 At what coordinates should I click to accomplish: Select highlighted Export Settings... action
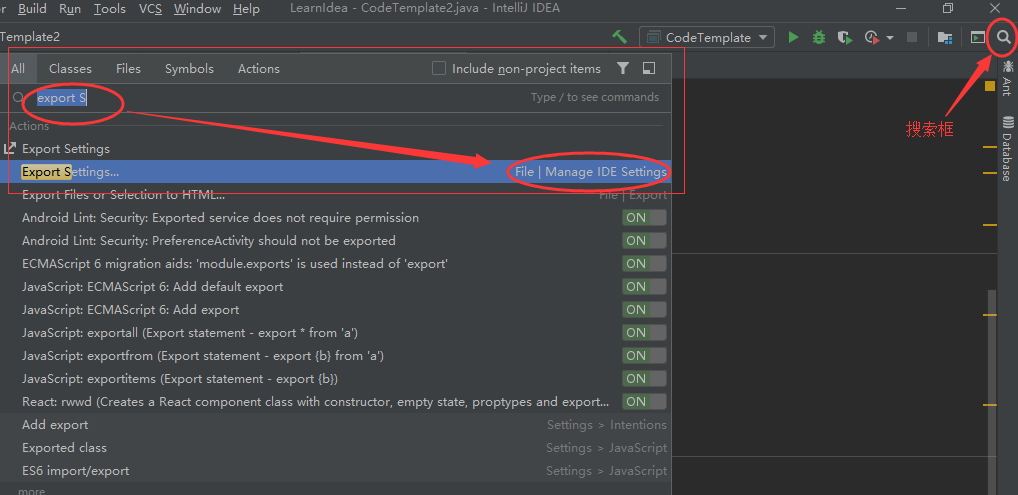pyautogui.click(x=336, y=172)
